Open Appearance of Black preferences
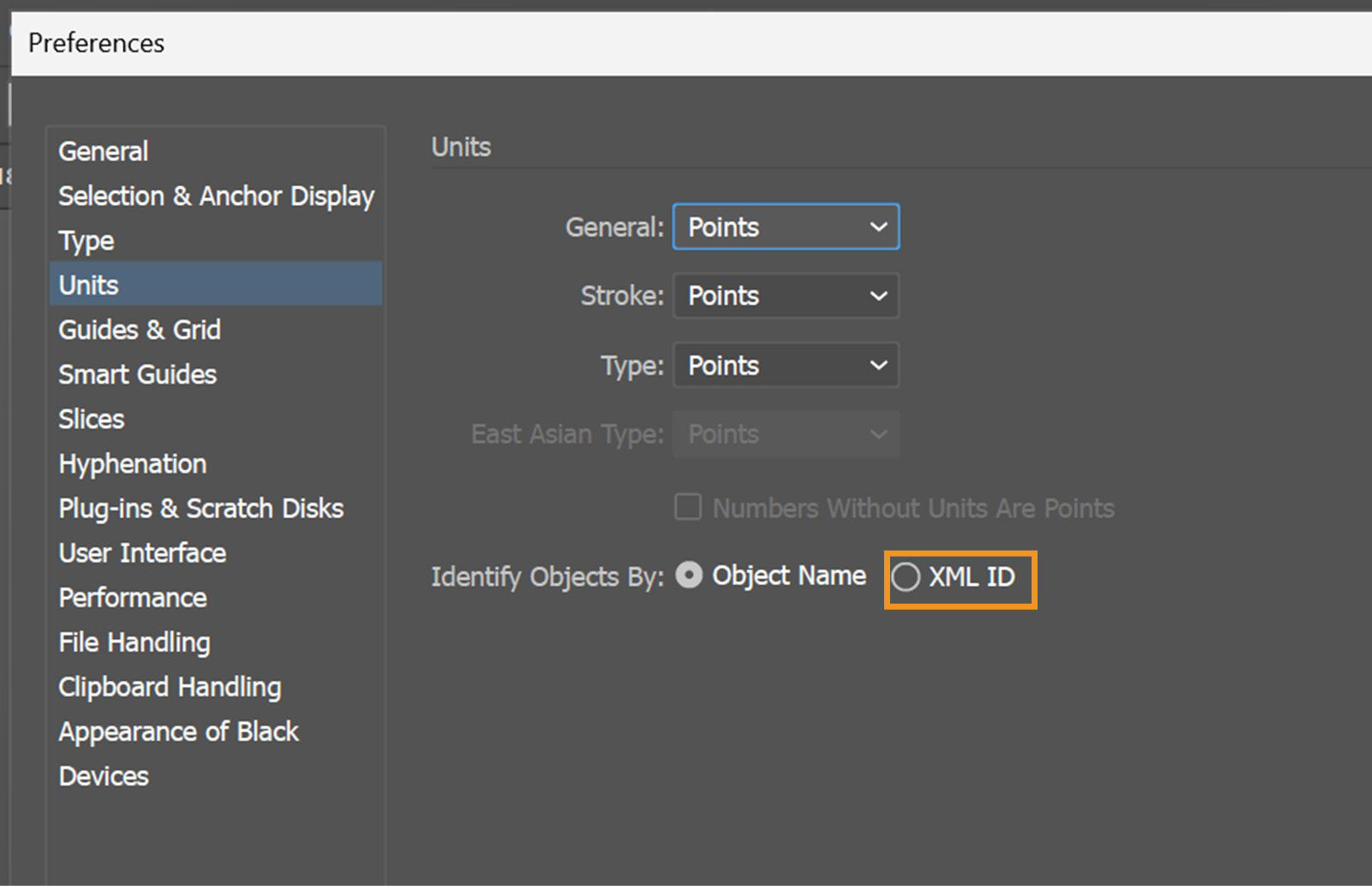 [178, 731]
